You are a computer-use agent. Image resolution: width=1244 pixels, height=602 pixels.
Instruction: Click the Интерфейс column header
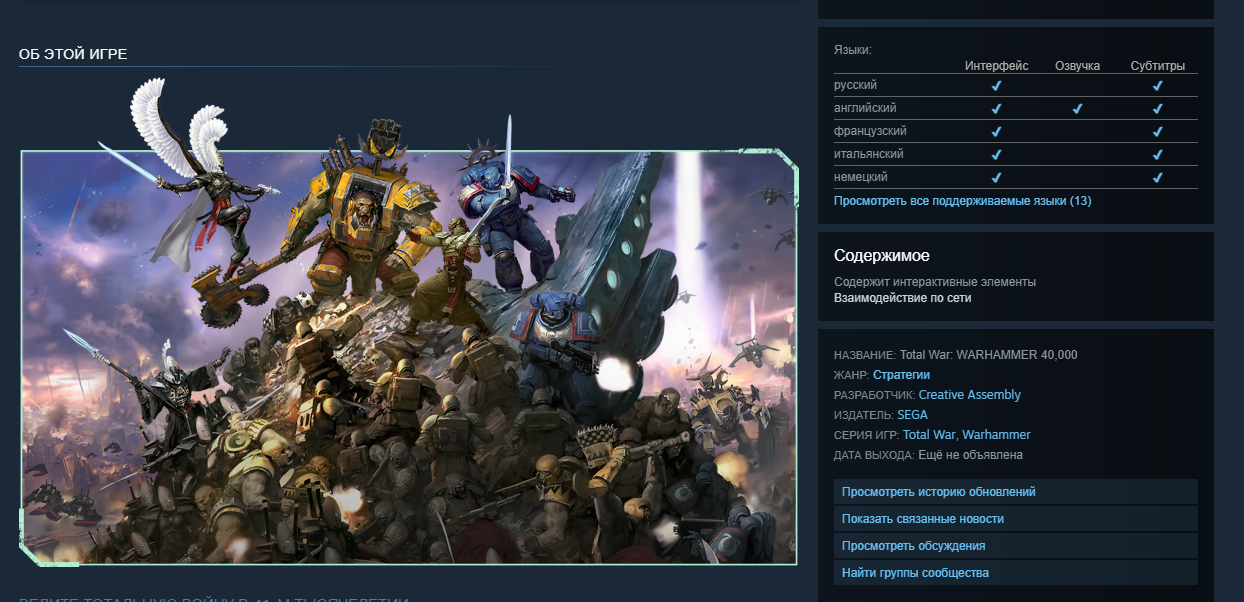[x=996, y=66]
